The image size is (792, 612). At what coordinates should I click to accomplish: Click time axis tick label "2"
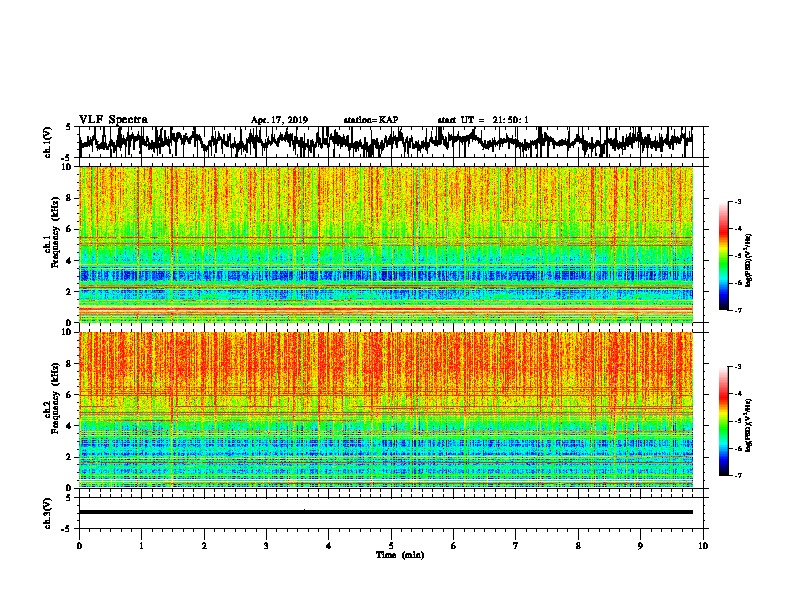204,546
